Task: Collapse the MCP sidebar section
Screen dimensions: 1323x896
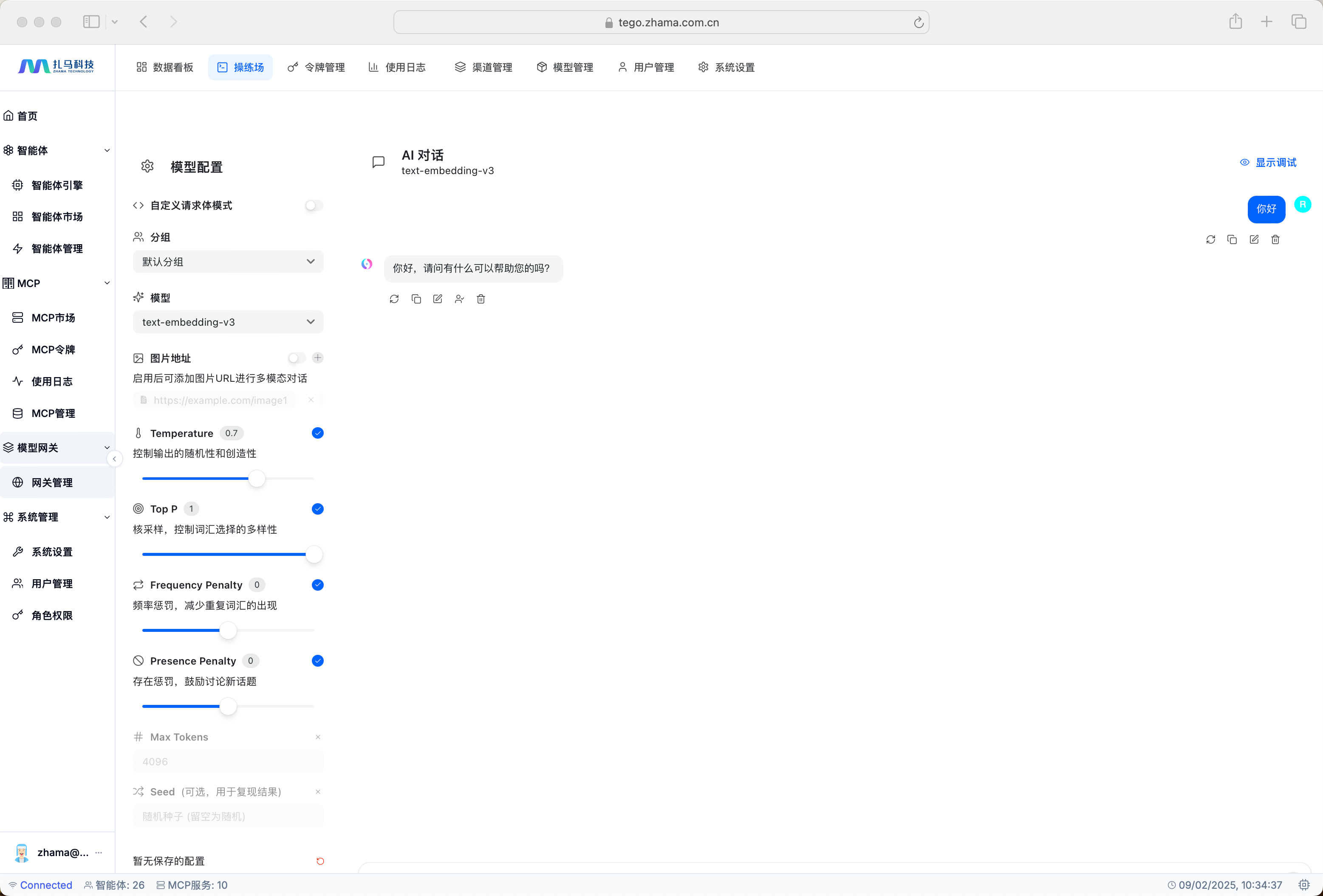Action: click(x=107, y=283)
